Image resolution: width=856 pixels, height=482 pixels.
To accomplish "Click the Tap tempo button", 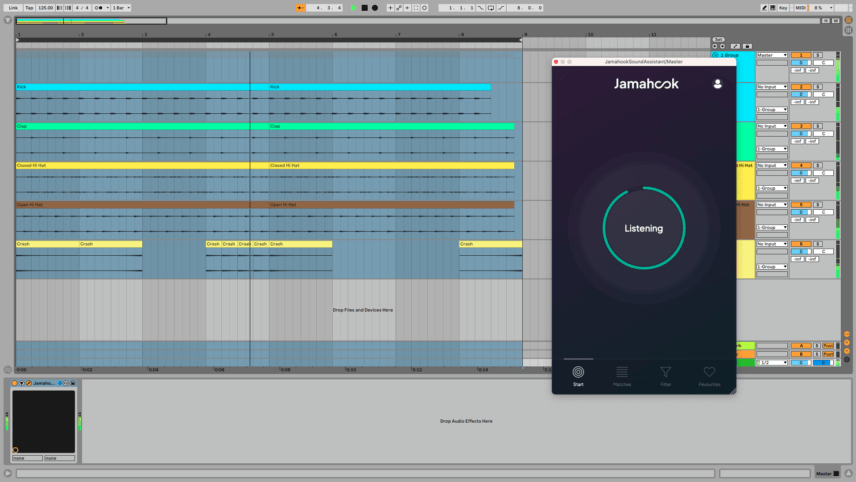I will [x=29, y=8].
